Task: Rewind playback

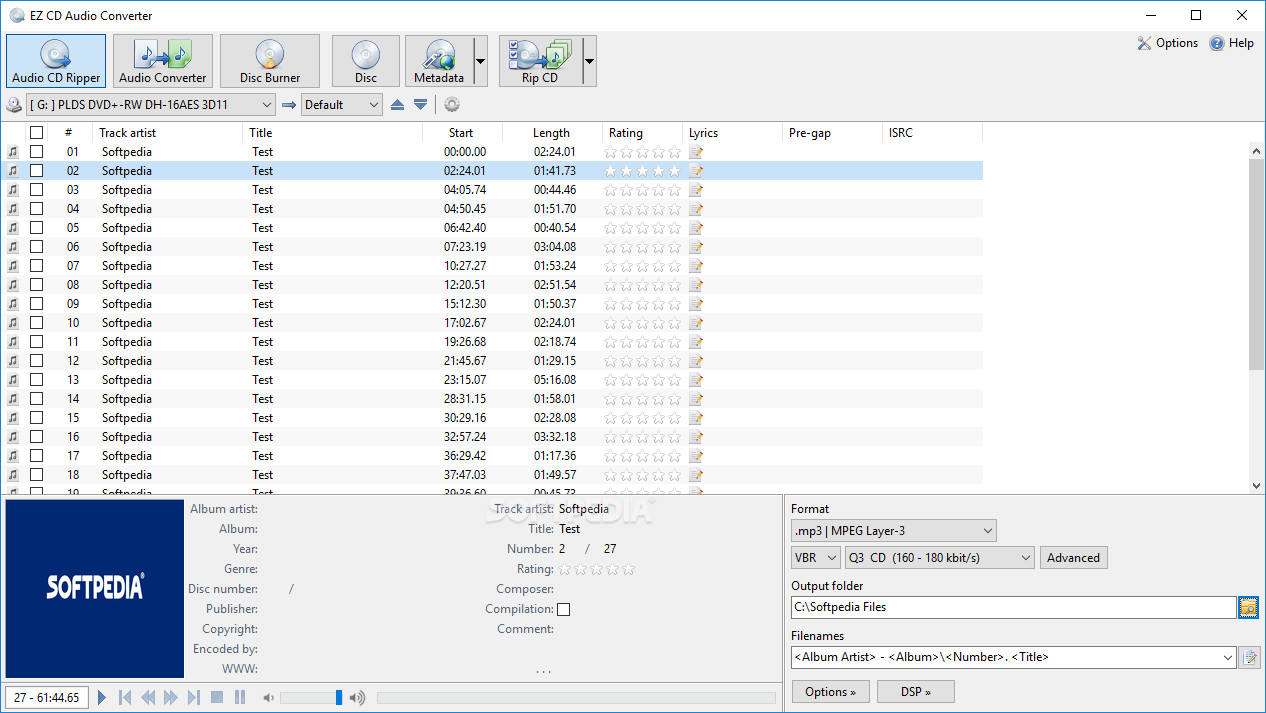Action: (148, 697)
